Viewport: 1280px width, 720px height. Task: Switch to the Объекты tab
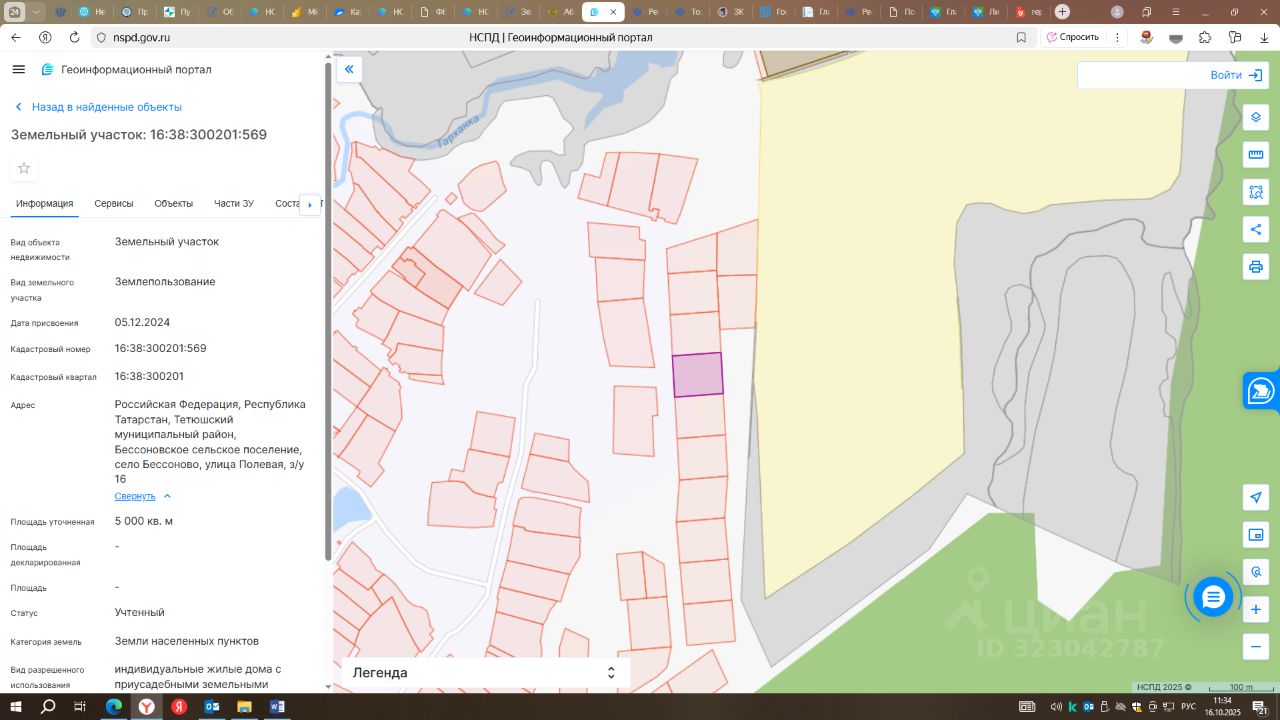(174, 203)
